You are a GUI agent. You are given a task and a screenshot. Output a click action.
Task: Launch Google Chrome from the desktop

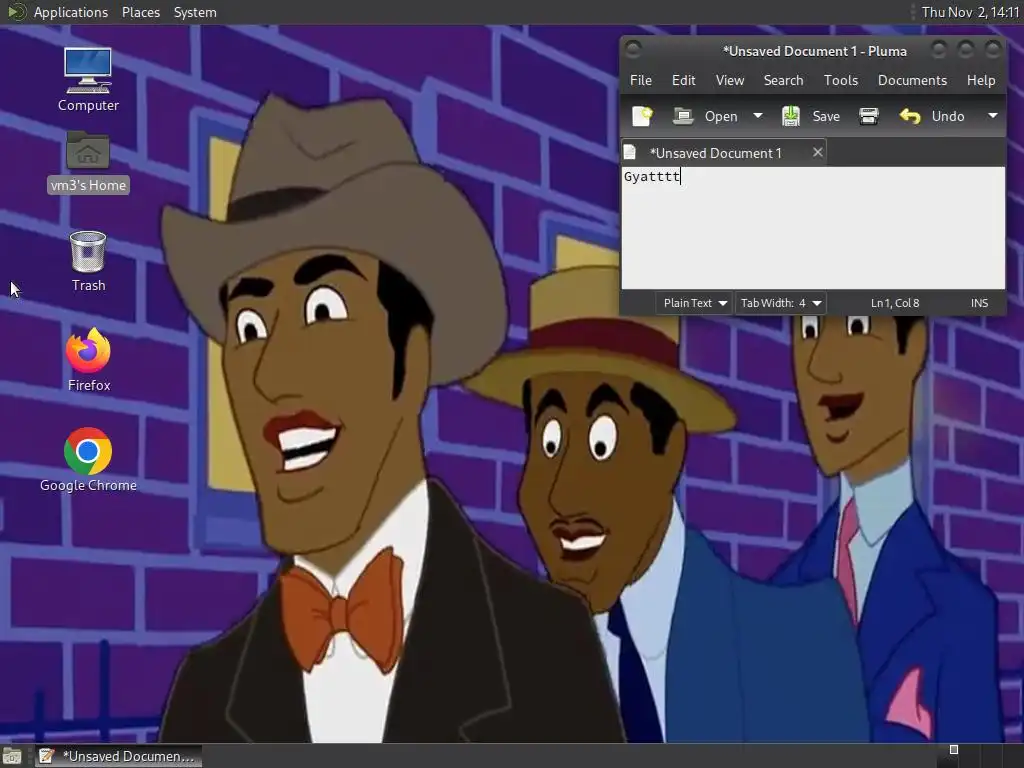coord(88,460)
